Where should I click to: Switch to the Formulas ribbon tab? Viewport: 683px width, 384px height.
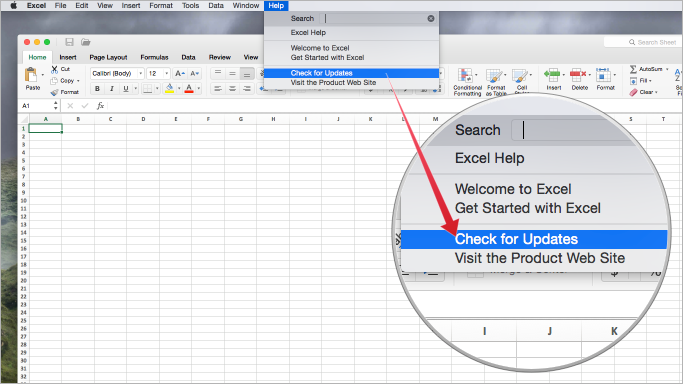(x=154, y=57)
